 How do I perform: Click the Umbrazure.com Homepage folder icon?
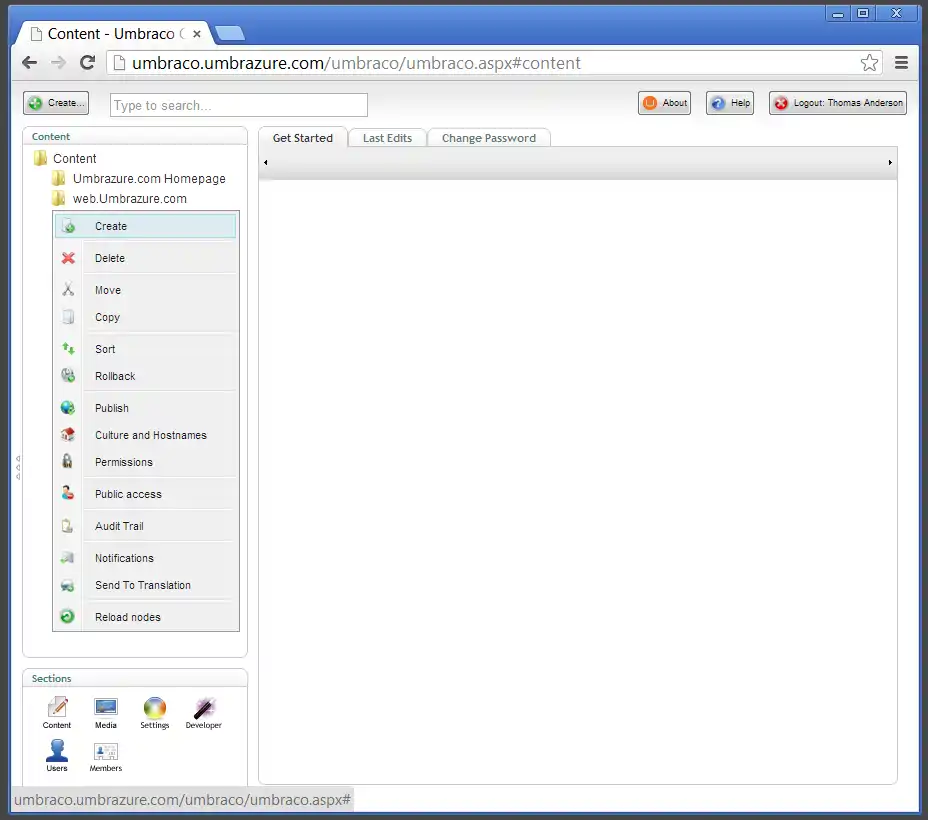[x=59, y=178]
